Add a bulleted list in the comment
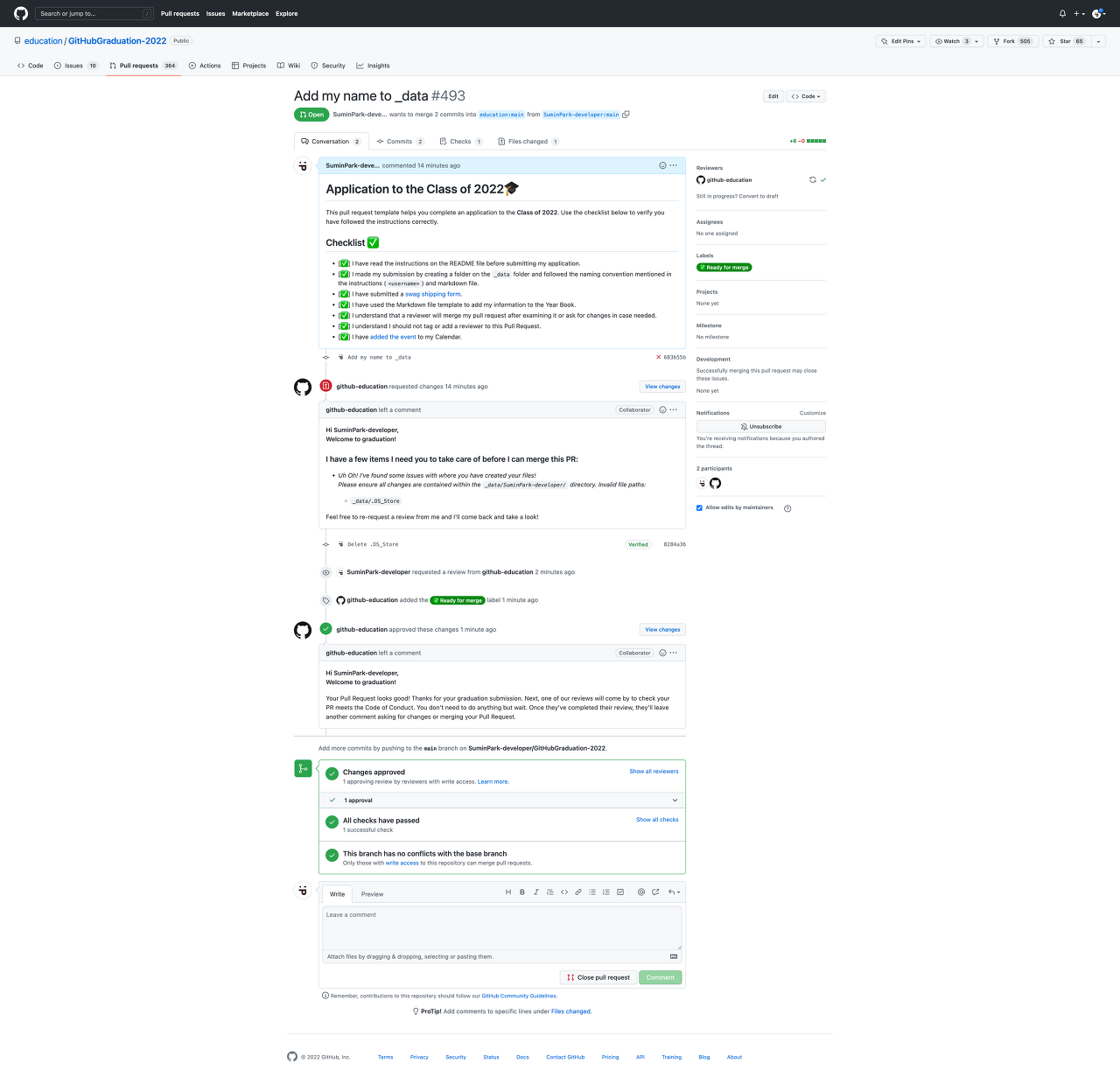This screenshot has height=1084, width=1120. [592, 892]
